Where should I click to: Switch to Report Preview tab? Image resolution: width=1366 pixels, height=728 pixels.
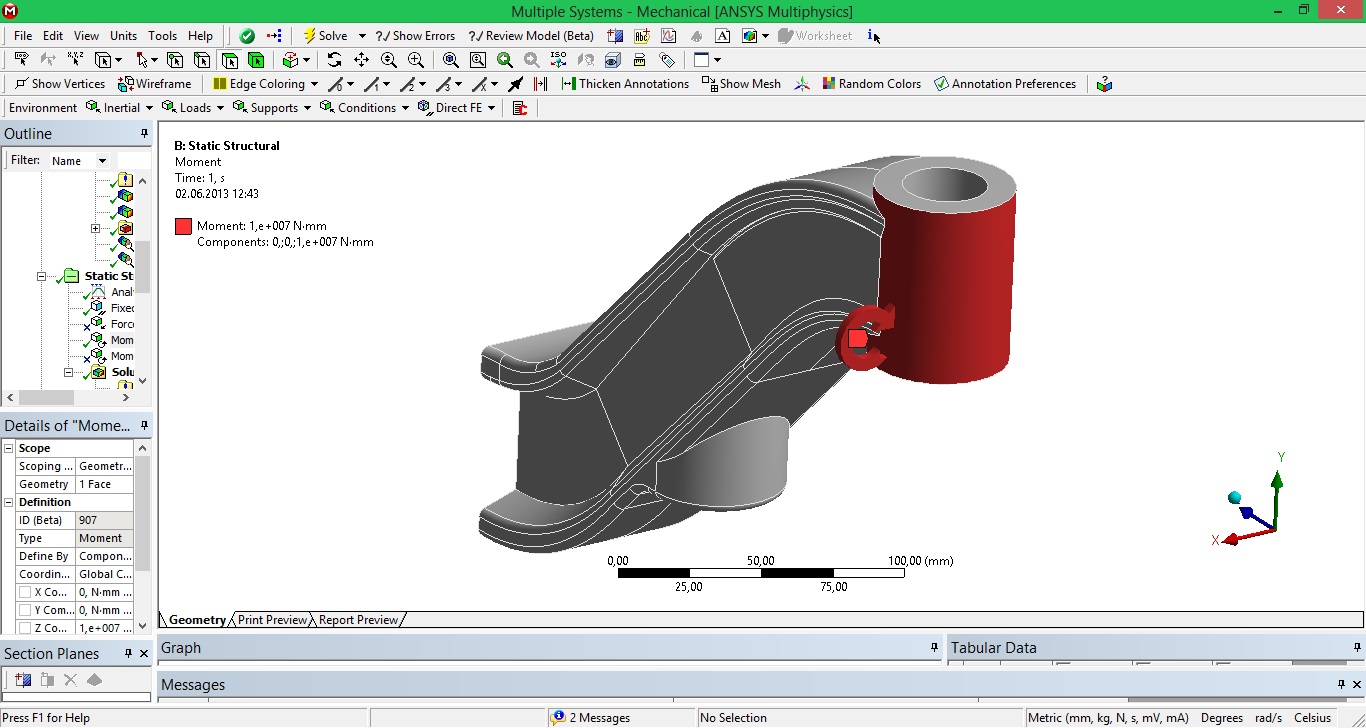[x=358, y=620]
